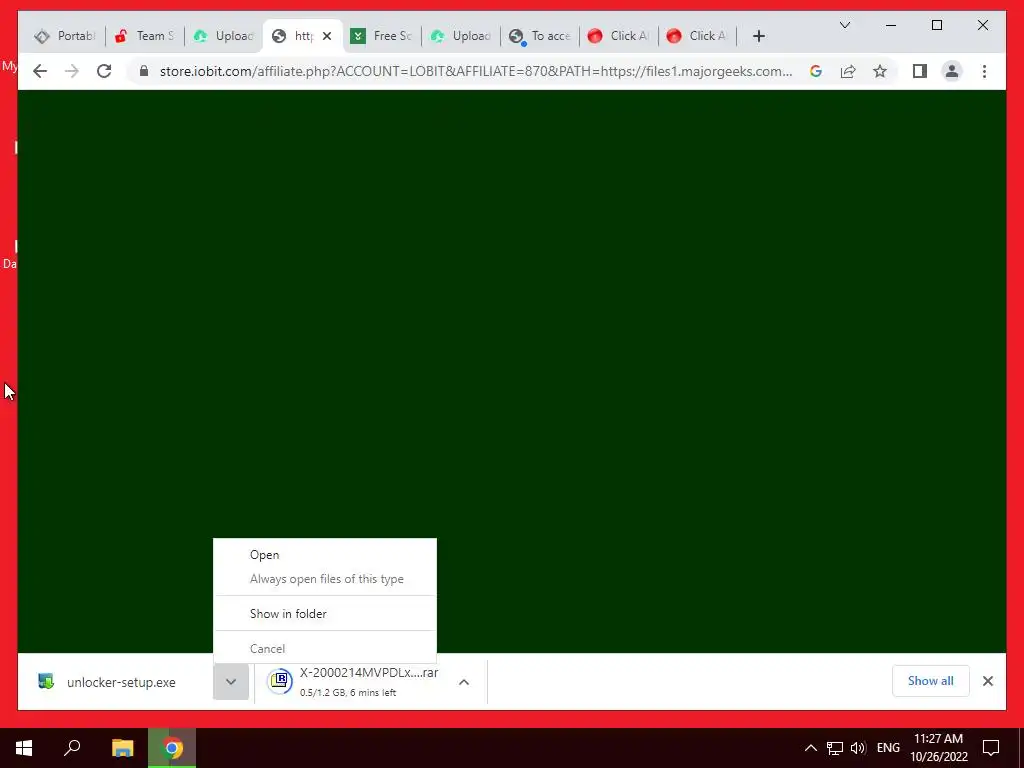Click Chrome icon in taskbar
The image size is (1024, 768).
click(172, 748)
